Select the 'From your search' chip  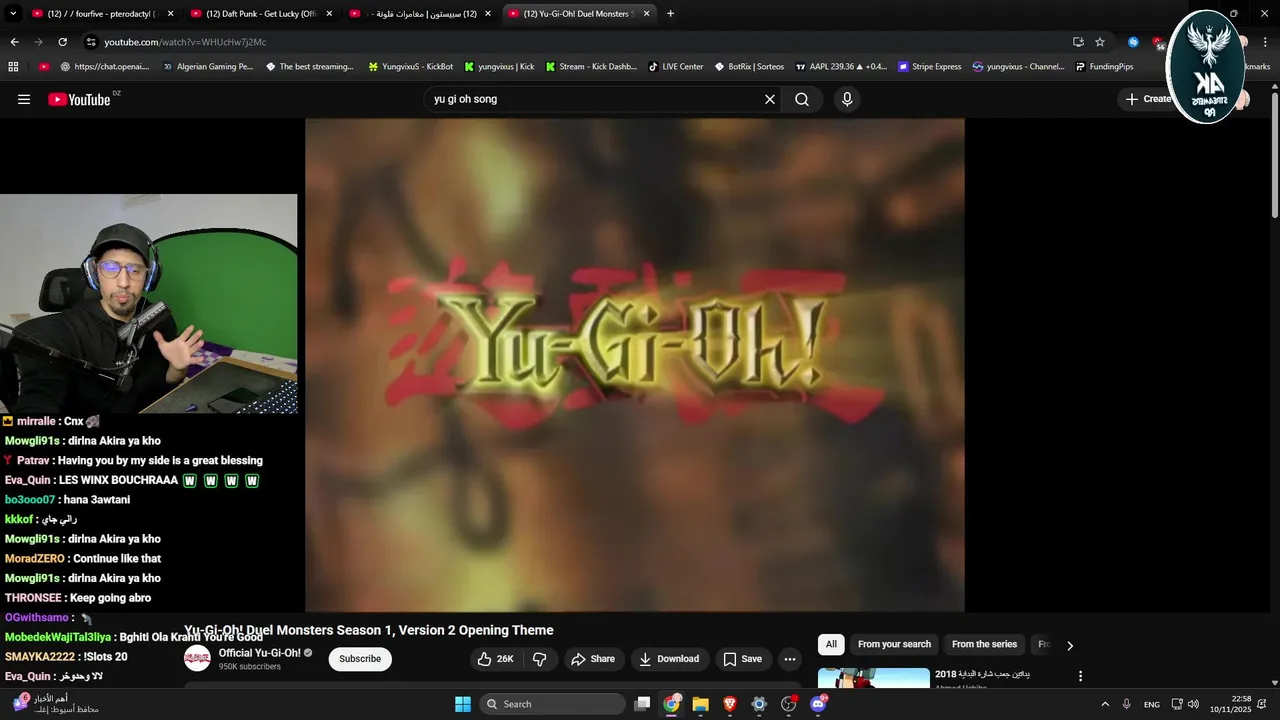(x=894, y=644)
